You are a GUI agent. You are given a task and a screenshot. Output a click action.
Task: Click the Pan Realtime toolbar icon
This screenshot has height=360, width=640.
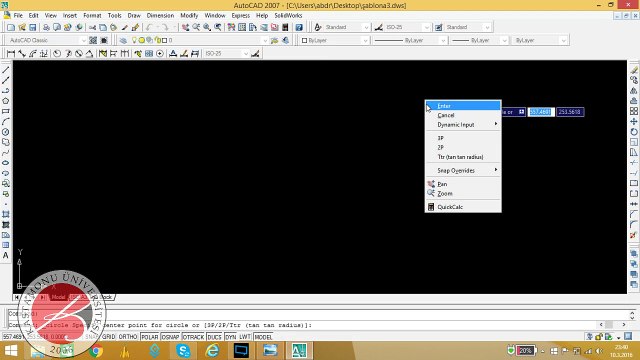click(x=185, y=27)
